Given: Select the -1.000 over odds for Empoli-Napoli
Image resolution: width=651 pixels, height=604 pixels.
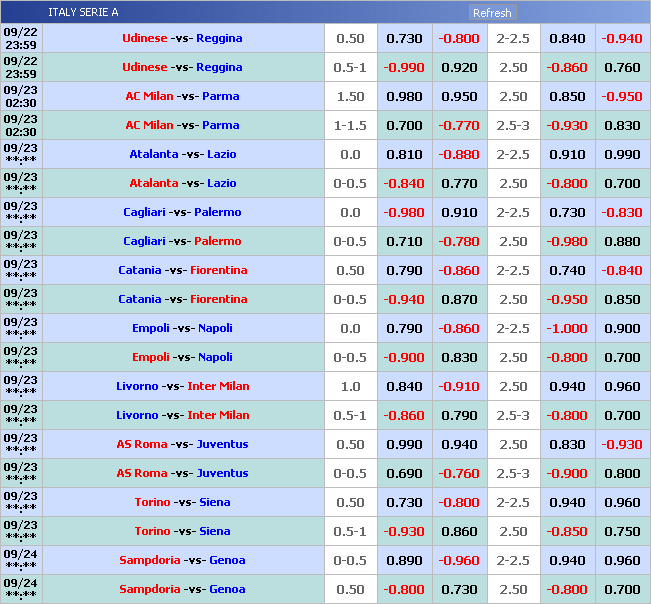Looking at the screenshot, I should point(567,329).
